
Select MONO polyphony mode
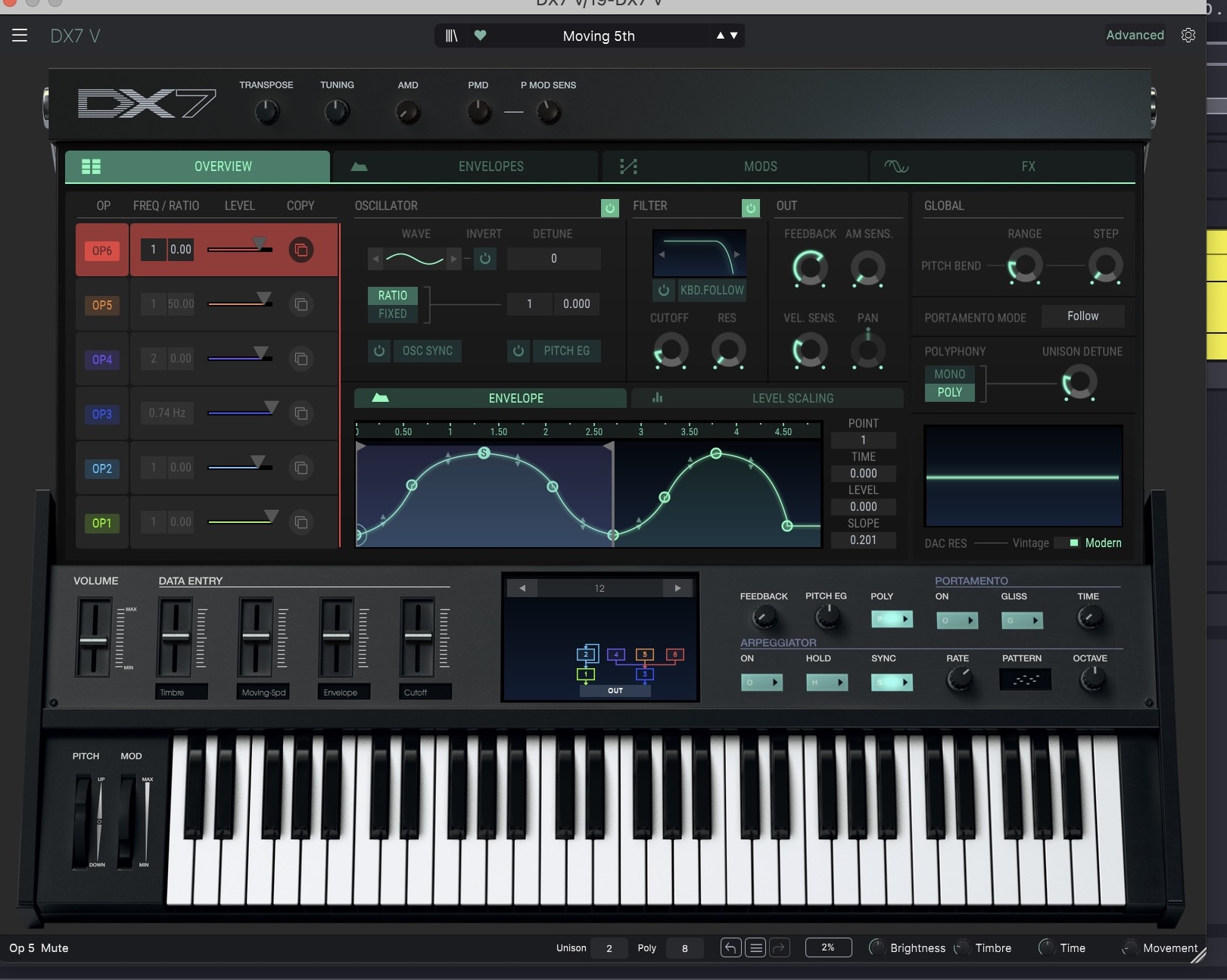(x=949, y=374)
